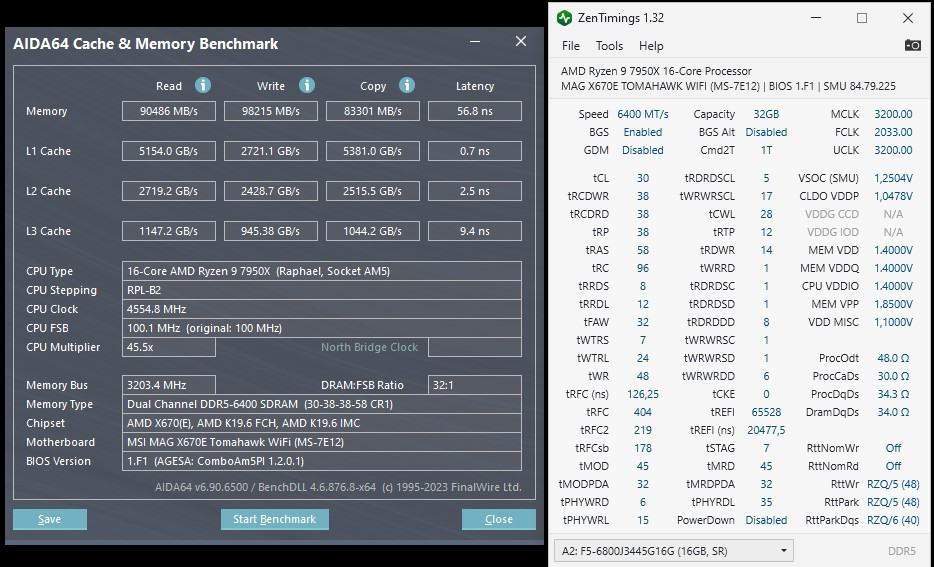Viewport: 934px width, 567px height.
Task: Click the CPU Type field
Action: point(322,271)
